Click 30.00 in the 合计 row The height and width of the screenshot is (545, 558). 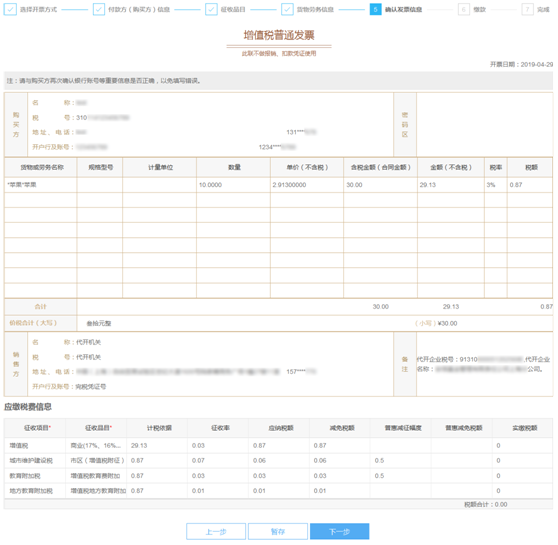coord(380,306)
